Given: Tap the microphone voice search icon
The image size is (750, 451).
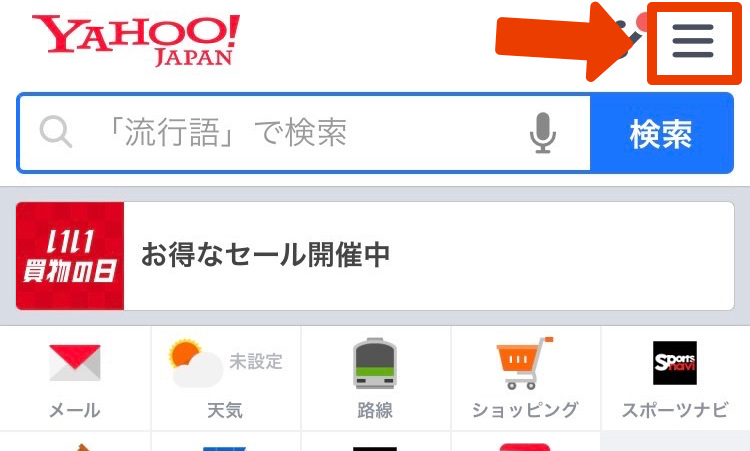Looking at the screenshot, I should [x=543, y=132].
